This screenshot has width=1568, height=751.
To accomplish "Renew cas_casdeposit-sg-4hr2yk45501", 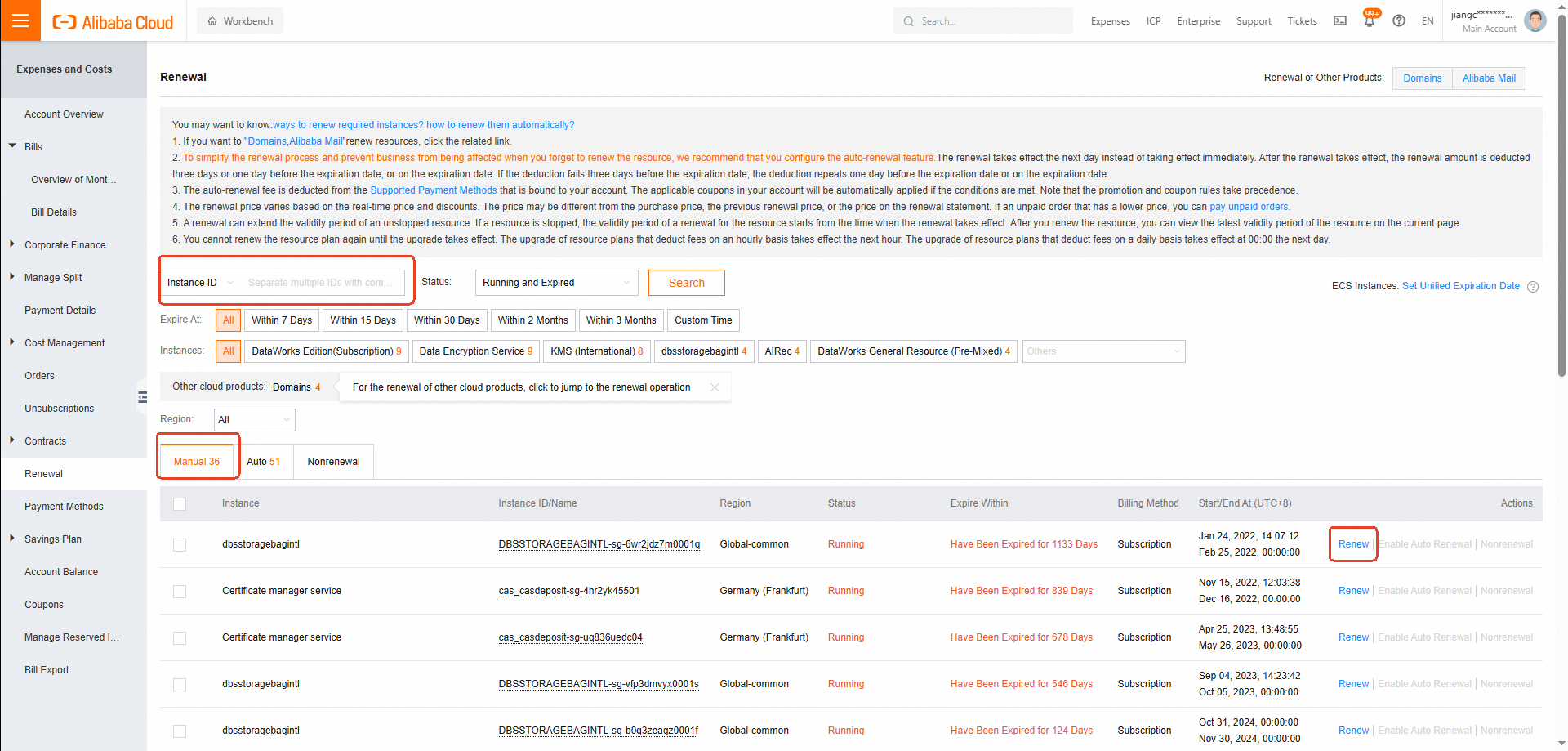I will [x=1353, y=591].
